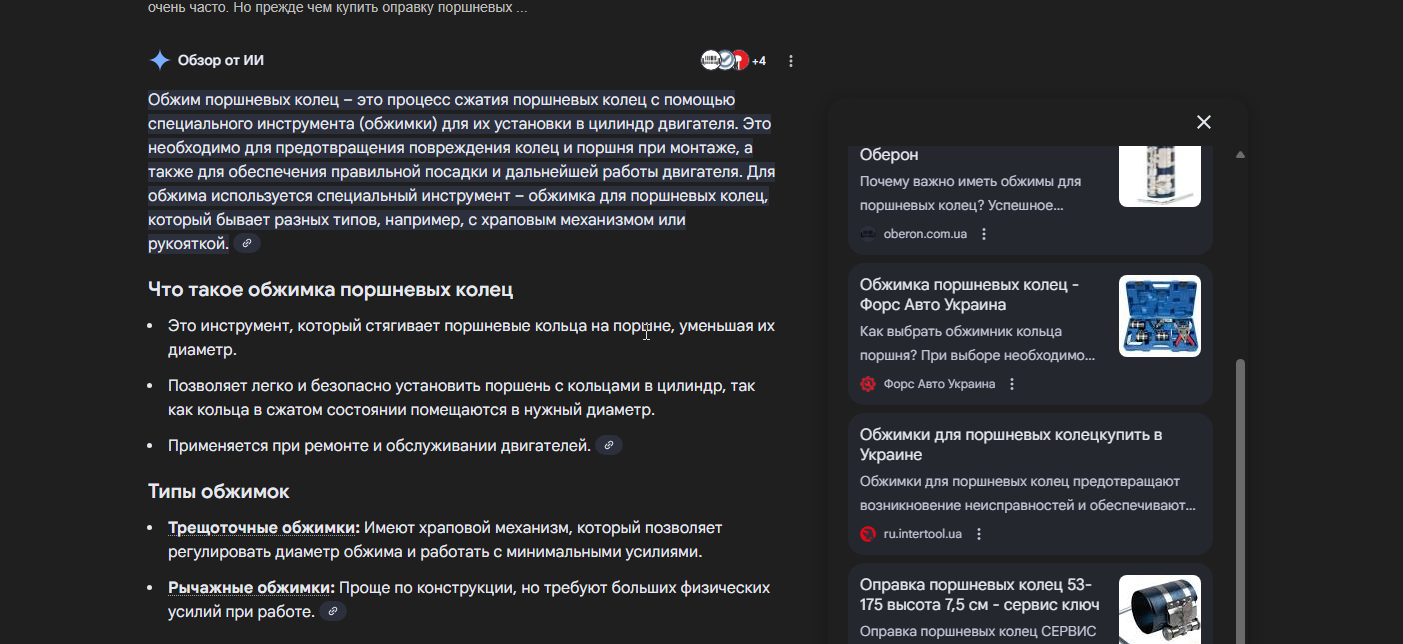Screen dimensions: 1403x644
Task: Open the Оберон product thumbnail
Action: point(1160,176)
